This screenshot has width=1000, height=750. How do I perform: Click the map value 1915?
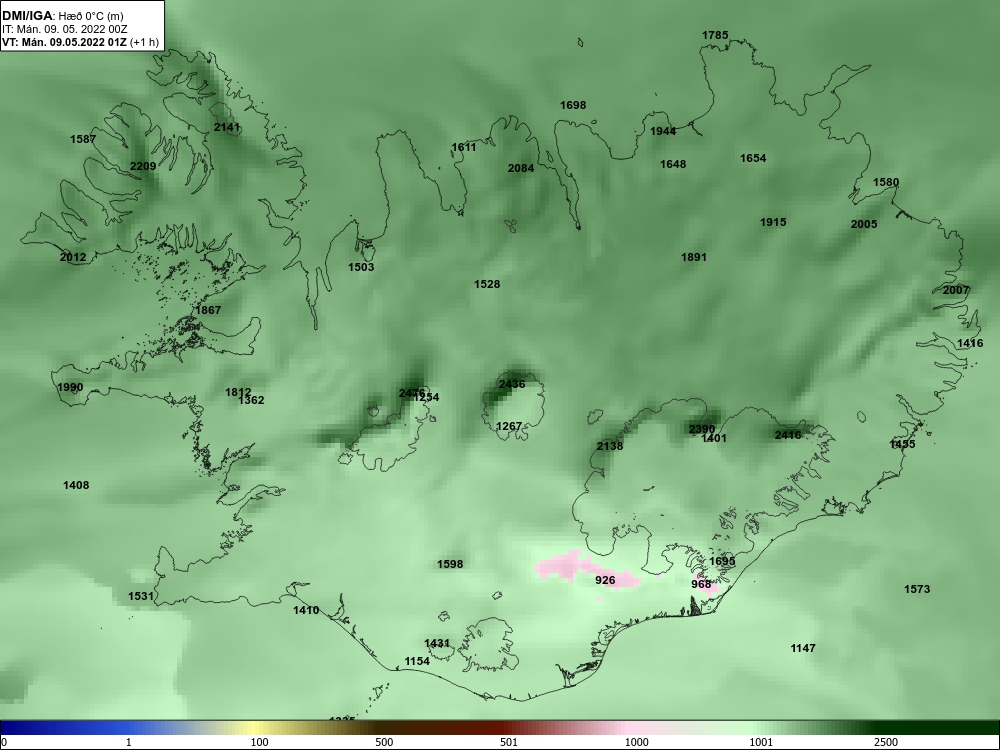coord(773,223)
